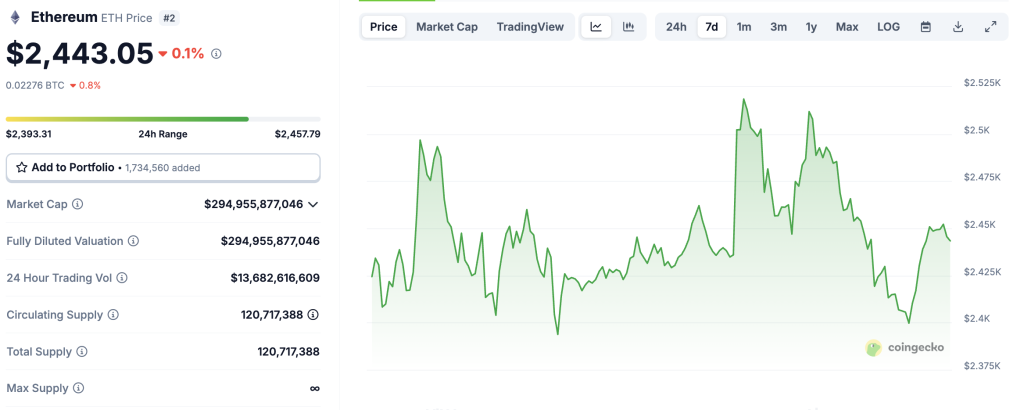Set chart range to Max
This screenshot has height=410, width=1024.
847,27
